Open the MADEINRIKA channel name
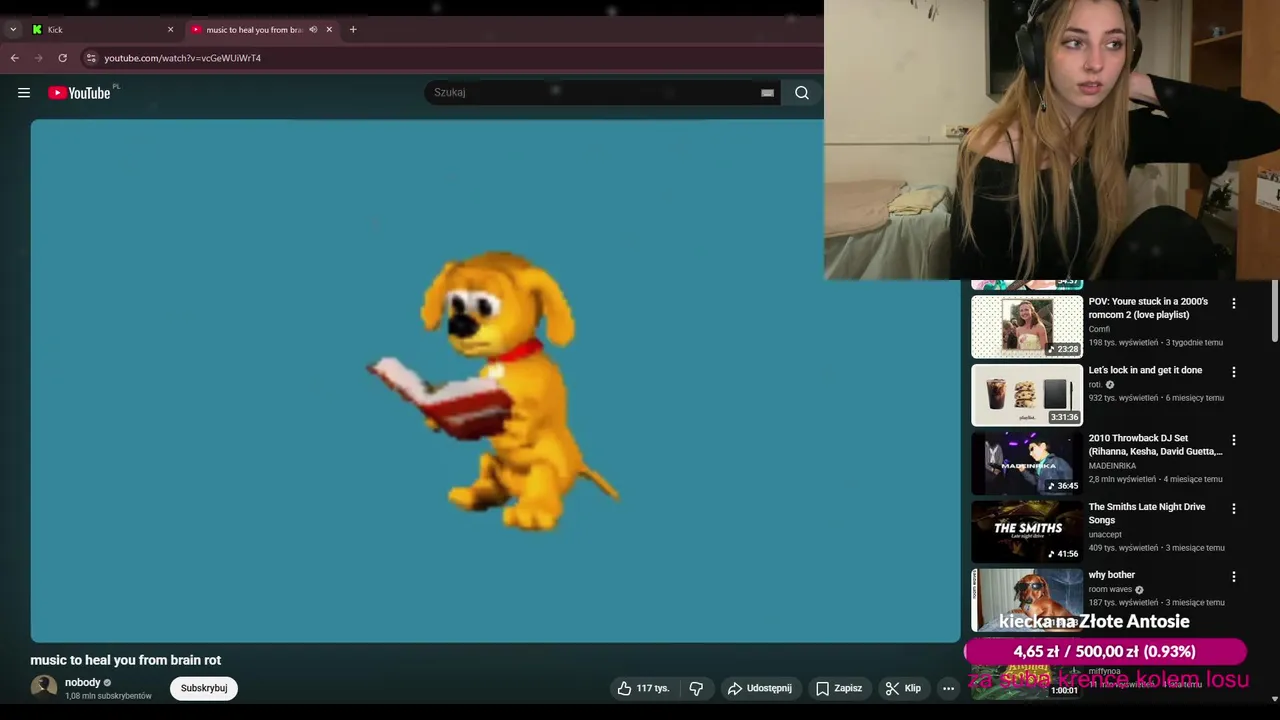The height and width of the screenshot is (720, 1280). pos(1112,466)
